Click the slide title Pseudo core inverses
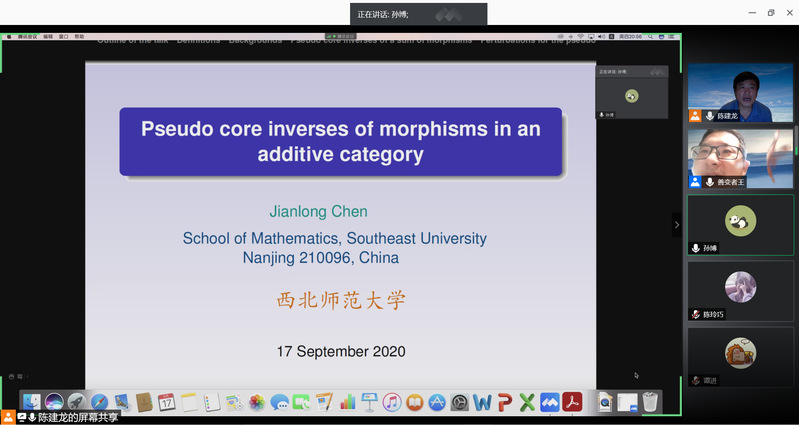799x425 pixels. pyautogui.click(x=340, y=141)
